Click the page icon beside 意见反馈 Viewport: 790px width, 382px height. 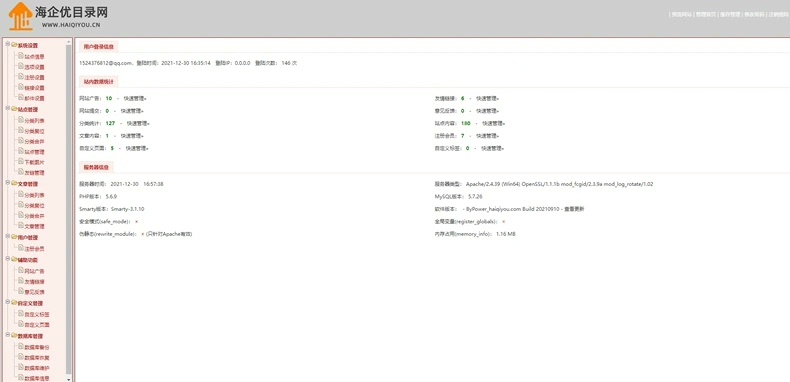(x=21, y=292)
